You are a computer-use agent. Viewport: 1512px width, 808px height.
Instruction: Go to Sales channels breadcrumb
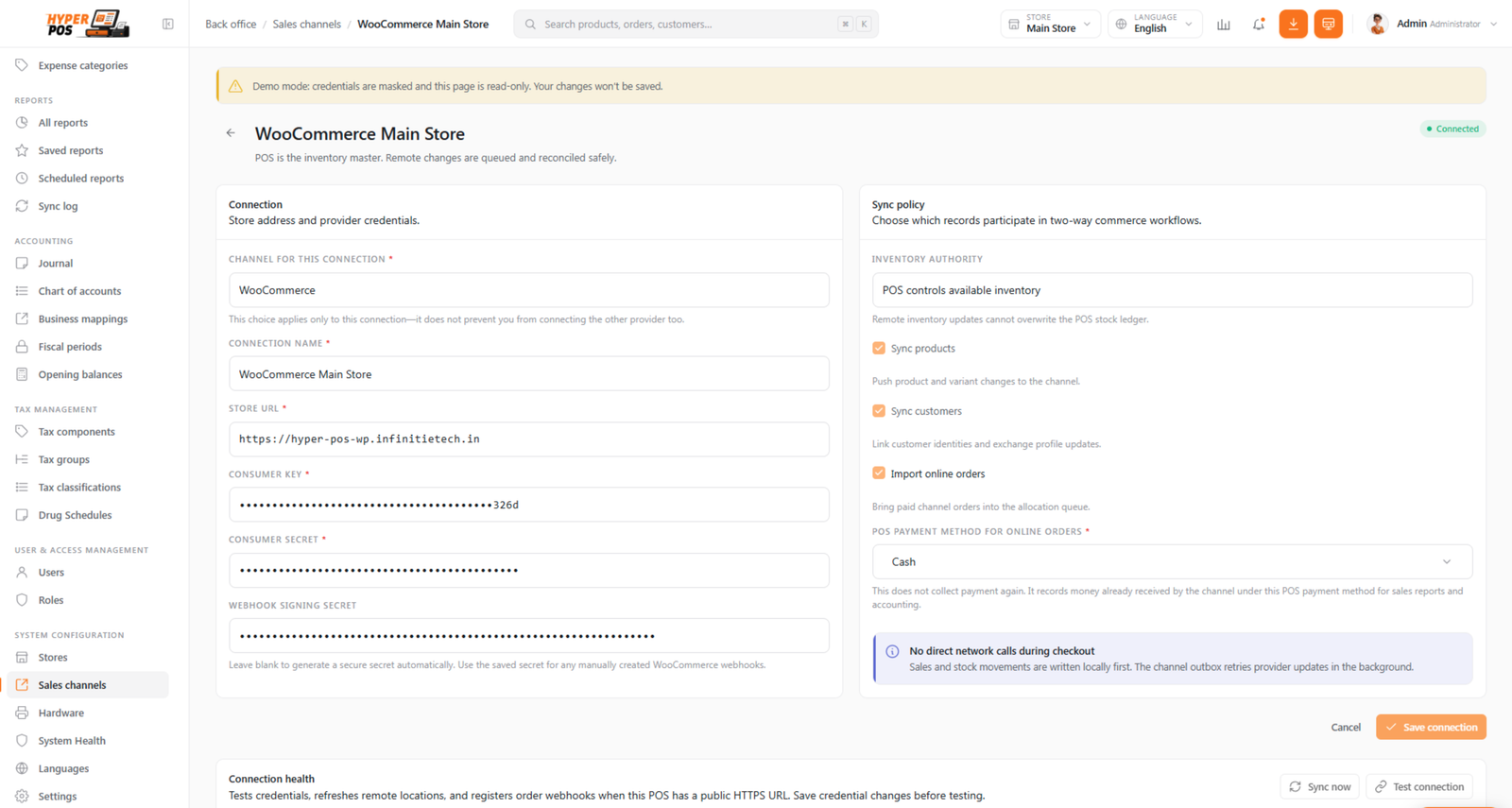point(307,25)
